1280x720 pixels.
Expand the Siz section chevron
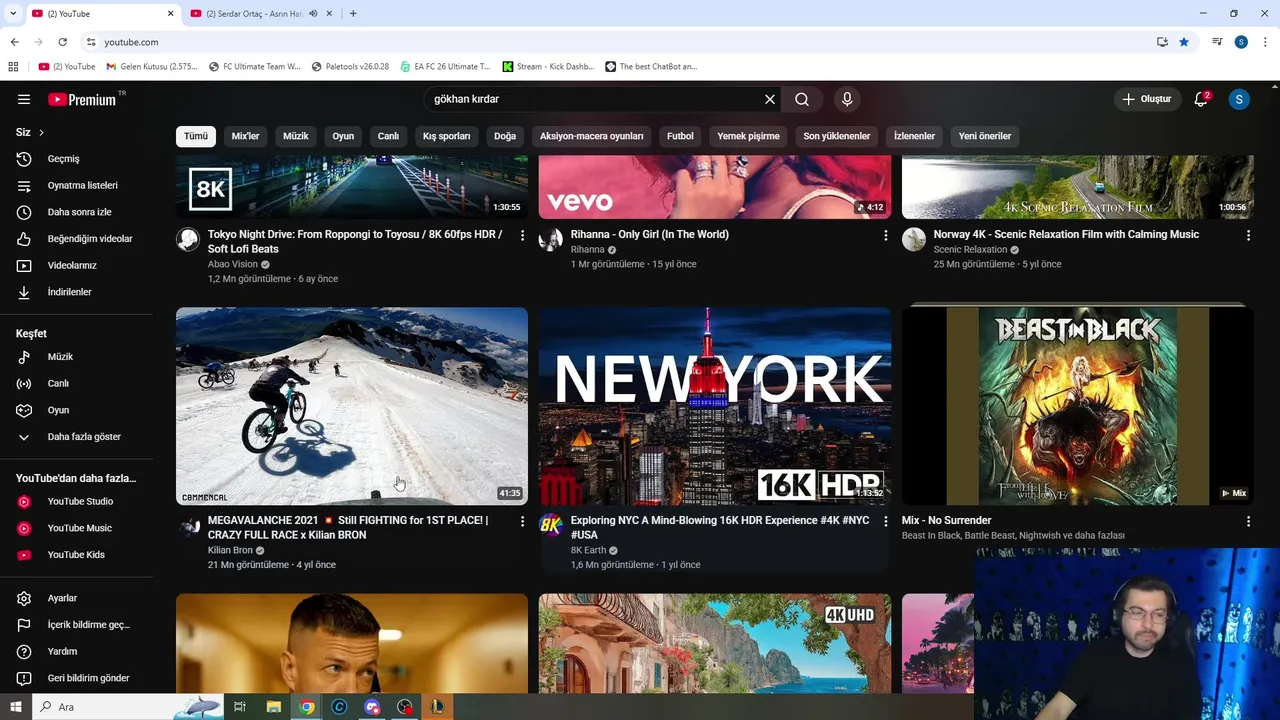coord(41,132)
